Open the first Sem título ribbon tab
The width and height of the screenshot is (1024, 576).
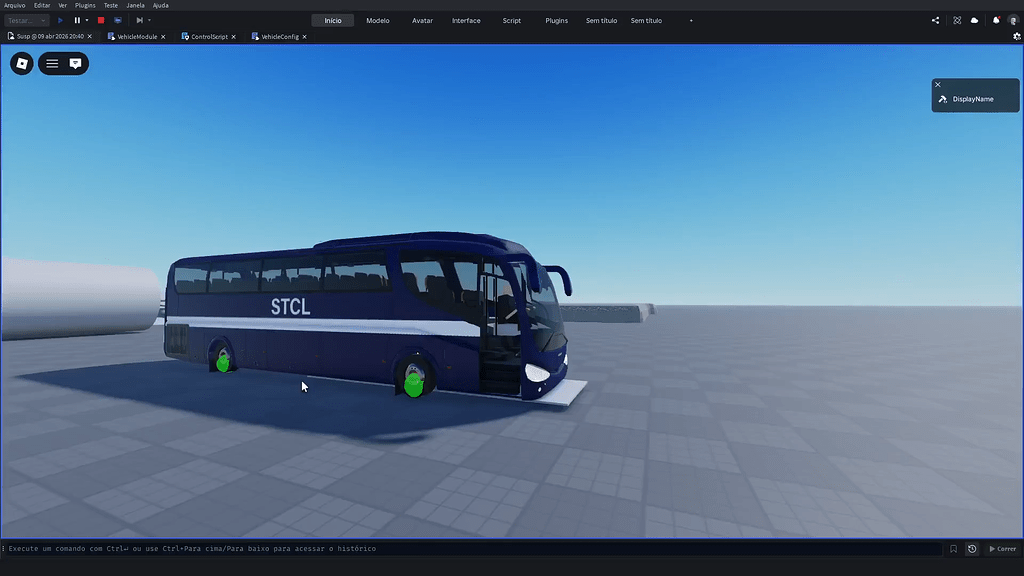[601, 20]
